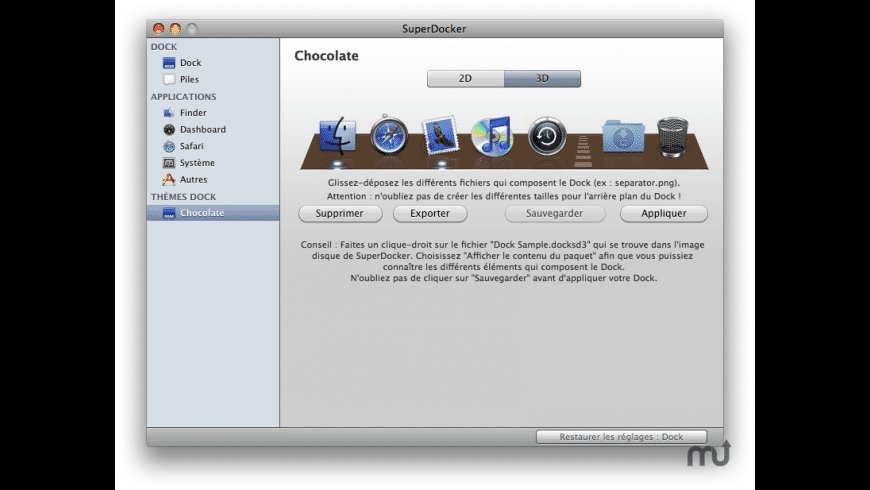
Task: Export the theme with Exporter
Action: click(430, 214)
